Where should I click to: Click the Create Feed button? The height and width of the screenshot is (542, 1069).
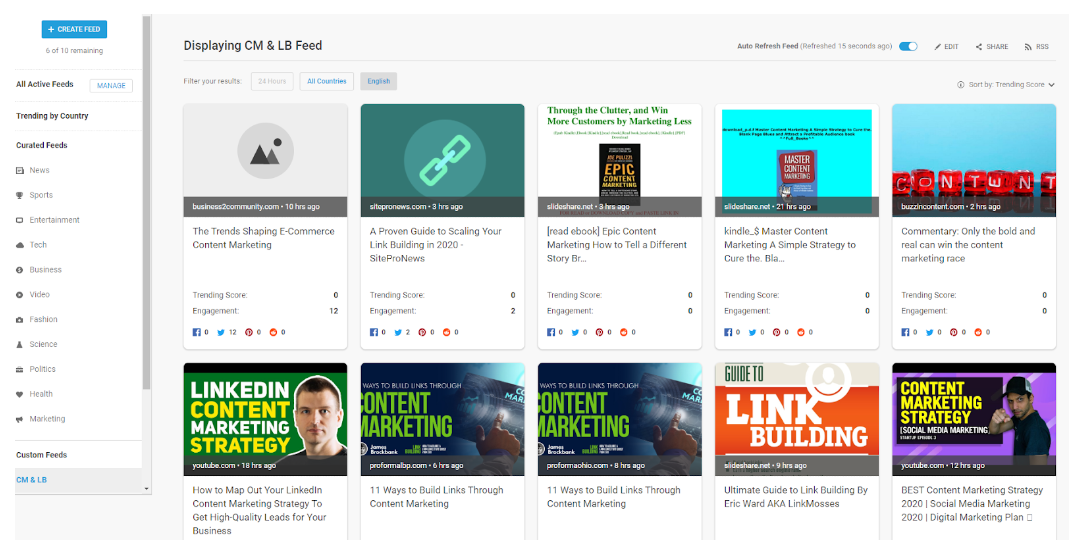[74, 29]
